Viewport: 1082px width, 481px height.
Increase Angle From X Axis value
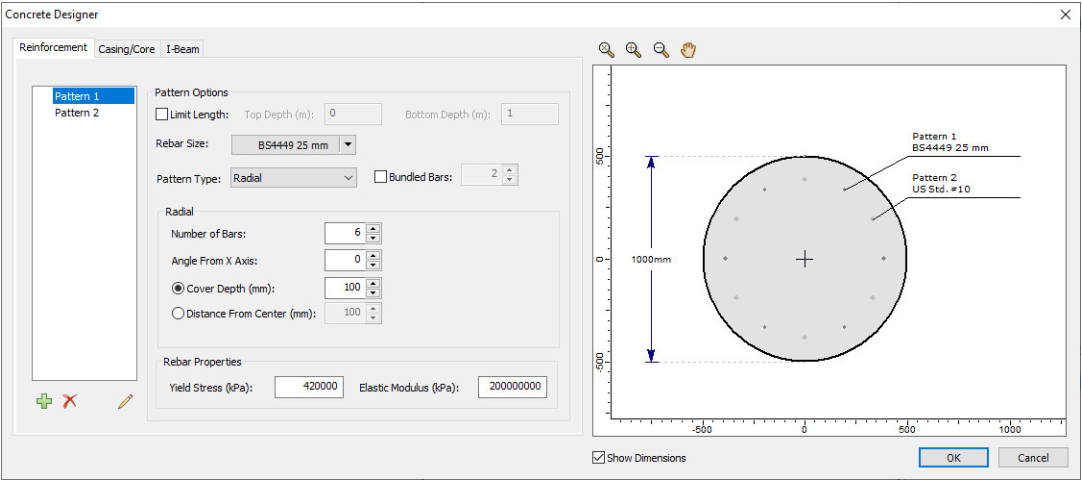tap(373, 255)
